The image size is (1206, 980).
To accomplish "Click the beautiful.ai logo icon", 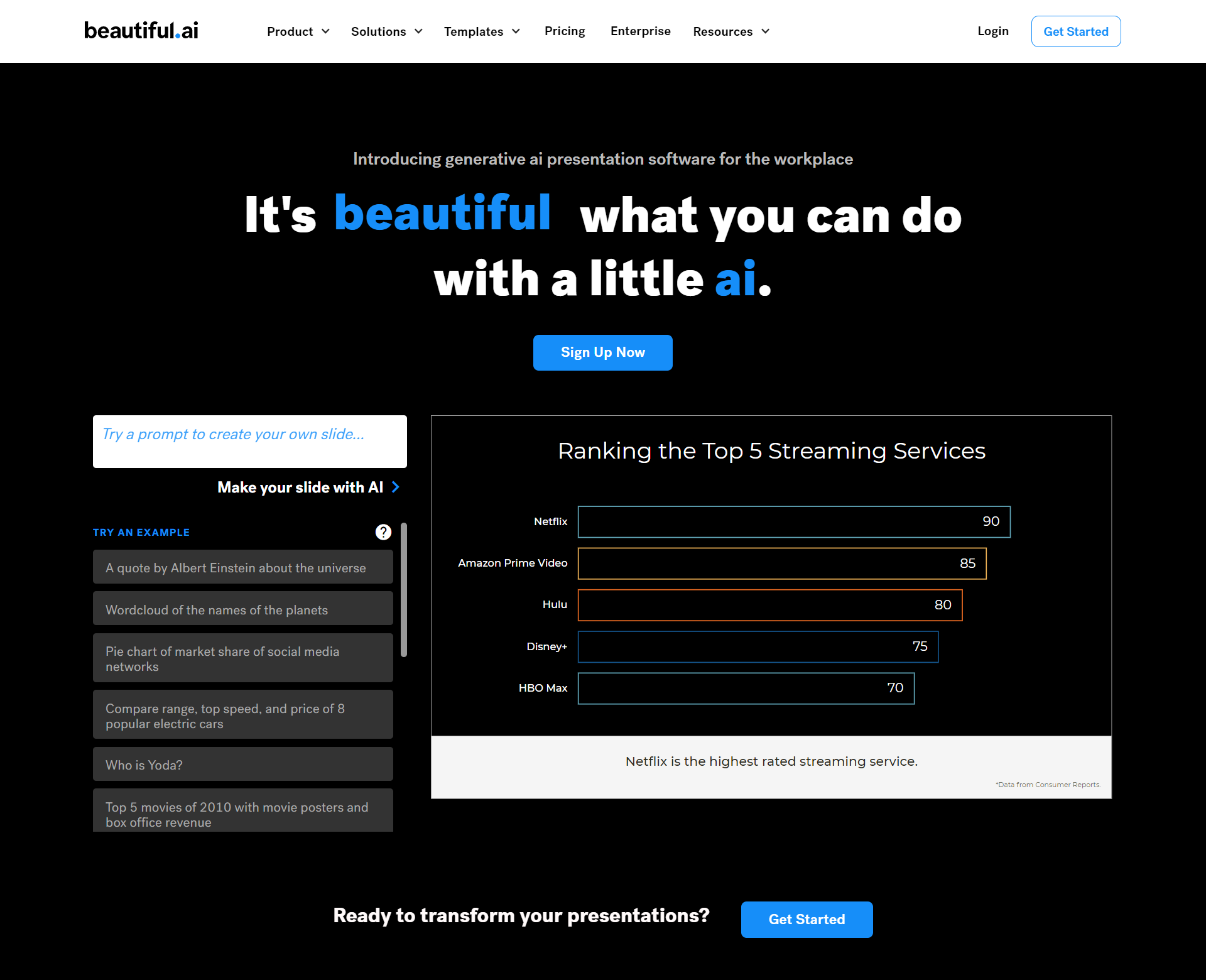I will (x=140, y=30).
